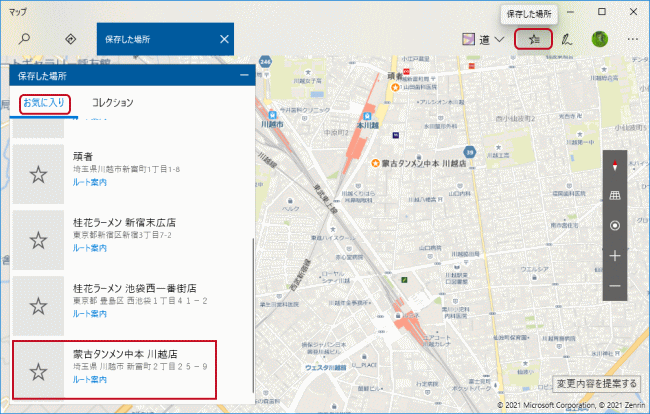Select the 頑者 place name
Image resolution: width=650 pixels, height=414 pixels.
[x=83, y=156]
